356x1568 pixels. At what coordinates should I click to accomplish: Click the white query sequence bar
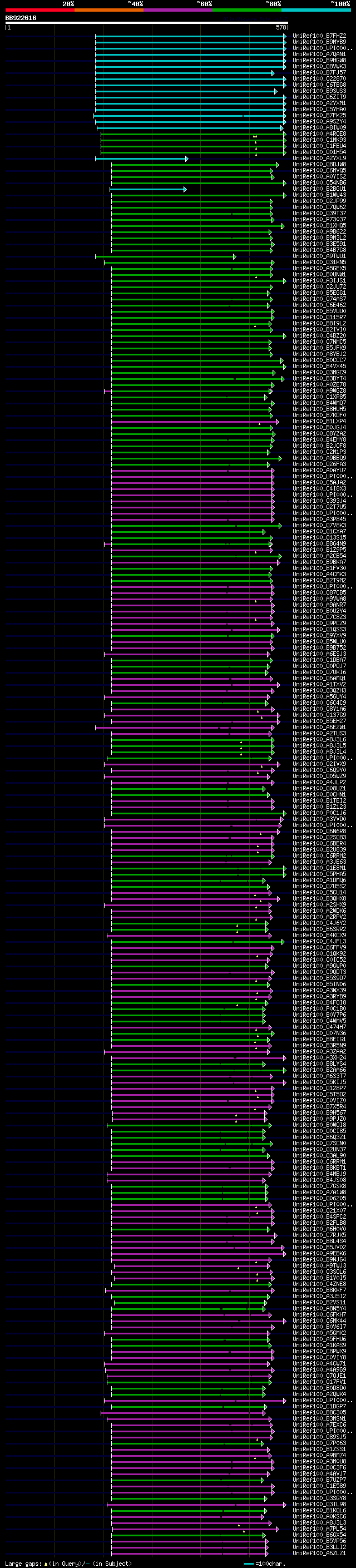147,22
